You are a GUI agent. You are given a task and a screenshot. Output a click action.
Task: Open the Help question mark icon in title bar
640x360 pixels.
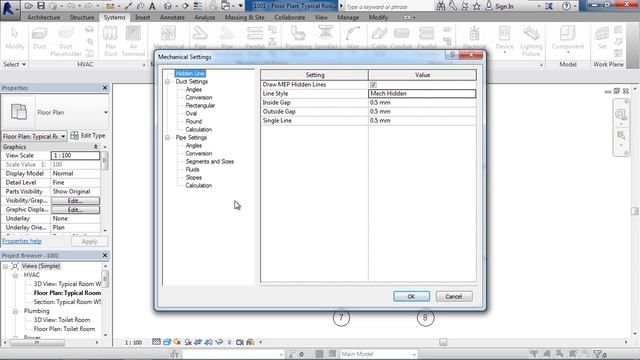click(x=566, y=6)
